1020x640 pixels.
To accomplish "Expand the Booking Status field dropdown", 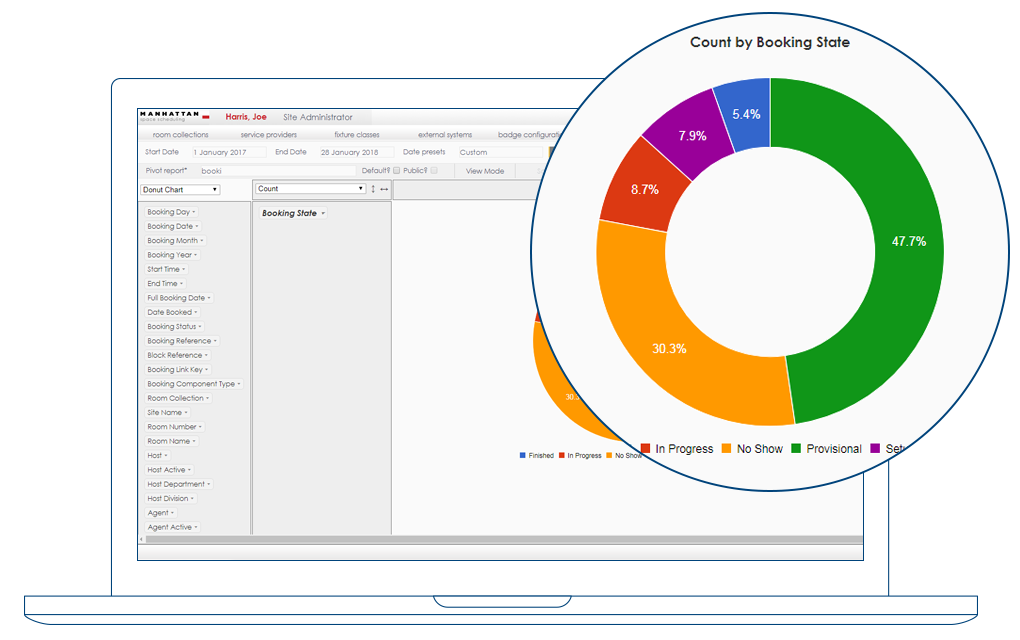I will point(200,327).
